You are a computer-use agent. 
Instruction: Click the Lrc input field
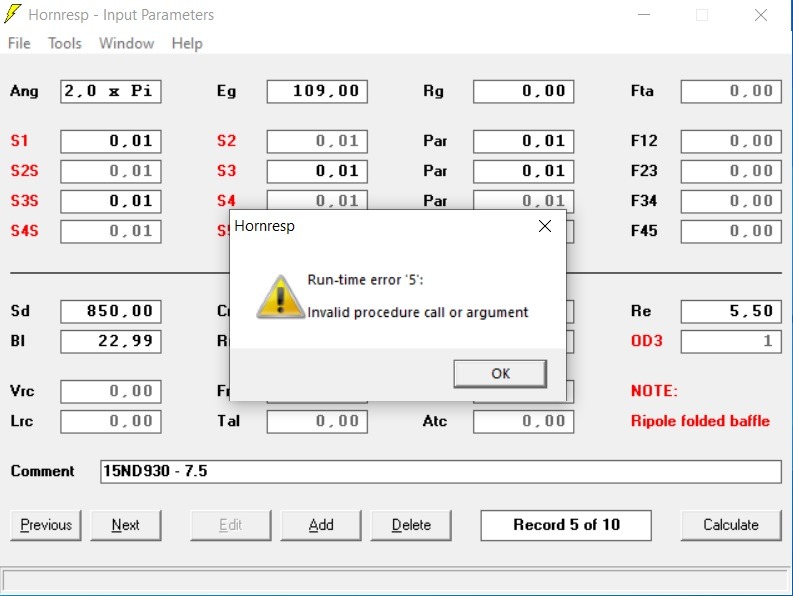click(111, 421)
